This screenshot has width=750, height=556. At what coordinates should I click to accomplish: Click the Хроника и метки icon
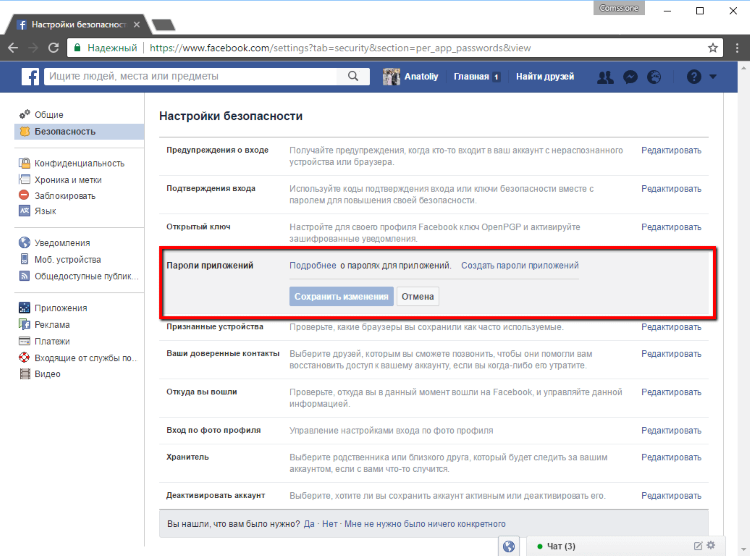[24, 179]
